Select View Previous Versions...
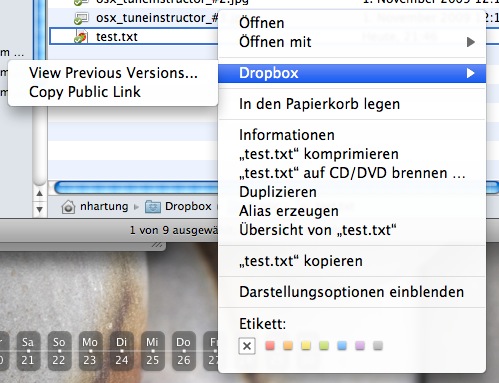 113,73
